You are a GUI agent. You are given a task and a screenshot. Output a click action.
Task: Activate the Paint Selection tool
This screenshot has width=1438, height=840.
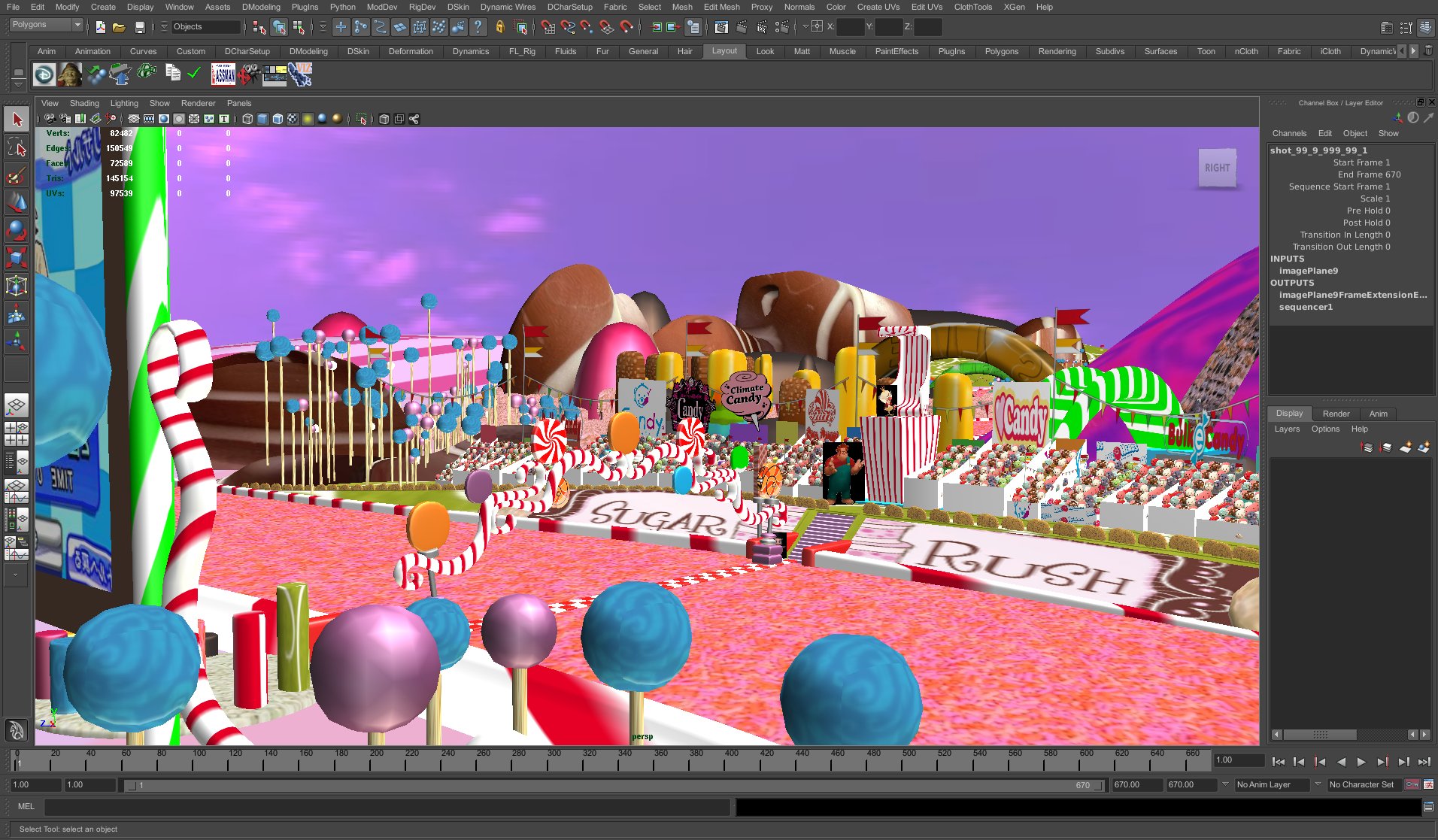click(x=17, y=175)
